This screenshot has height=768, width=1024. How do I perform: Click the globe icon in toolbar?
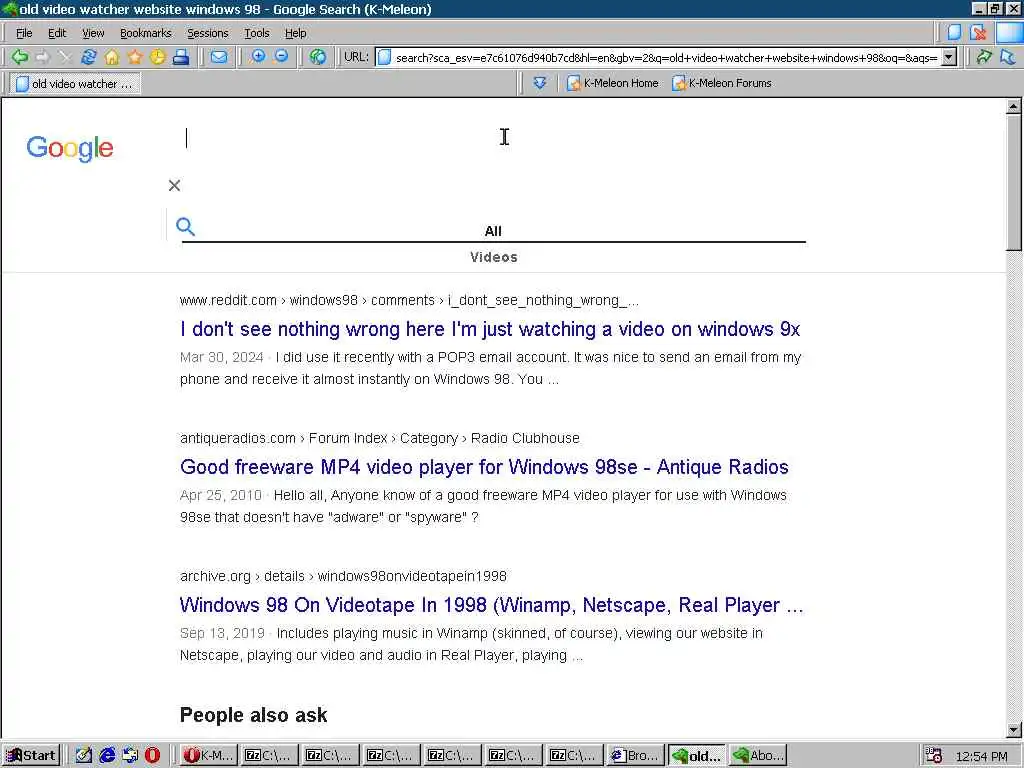click(318, 57)
